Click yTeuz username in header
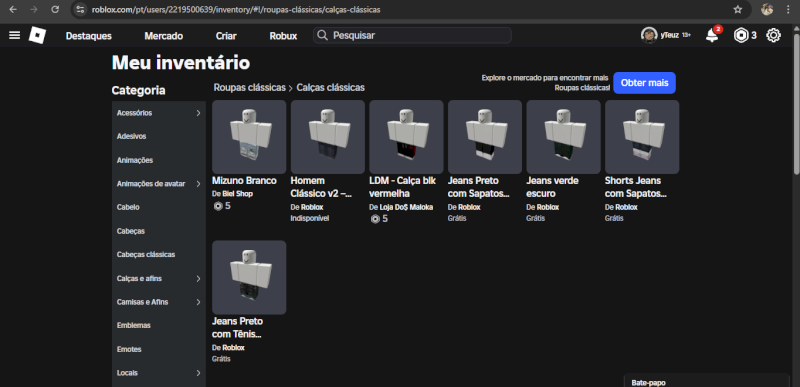 [669, 36]
